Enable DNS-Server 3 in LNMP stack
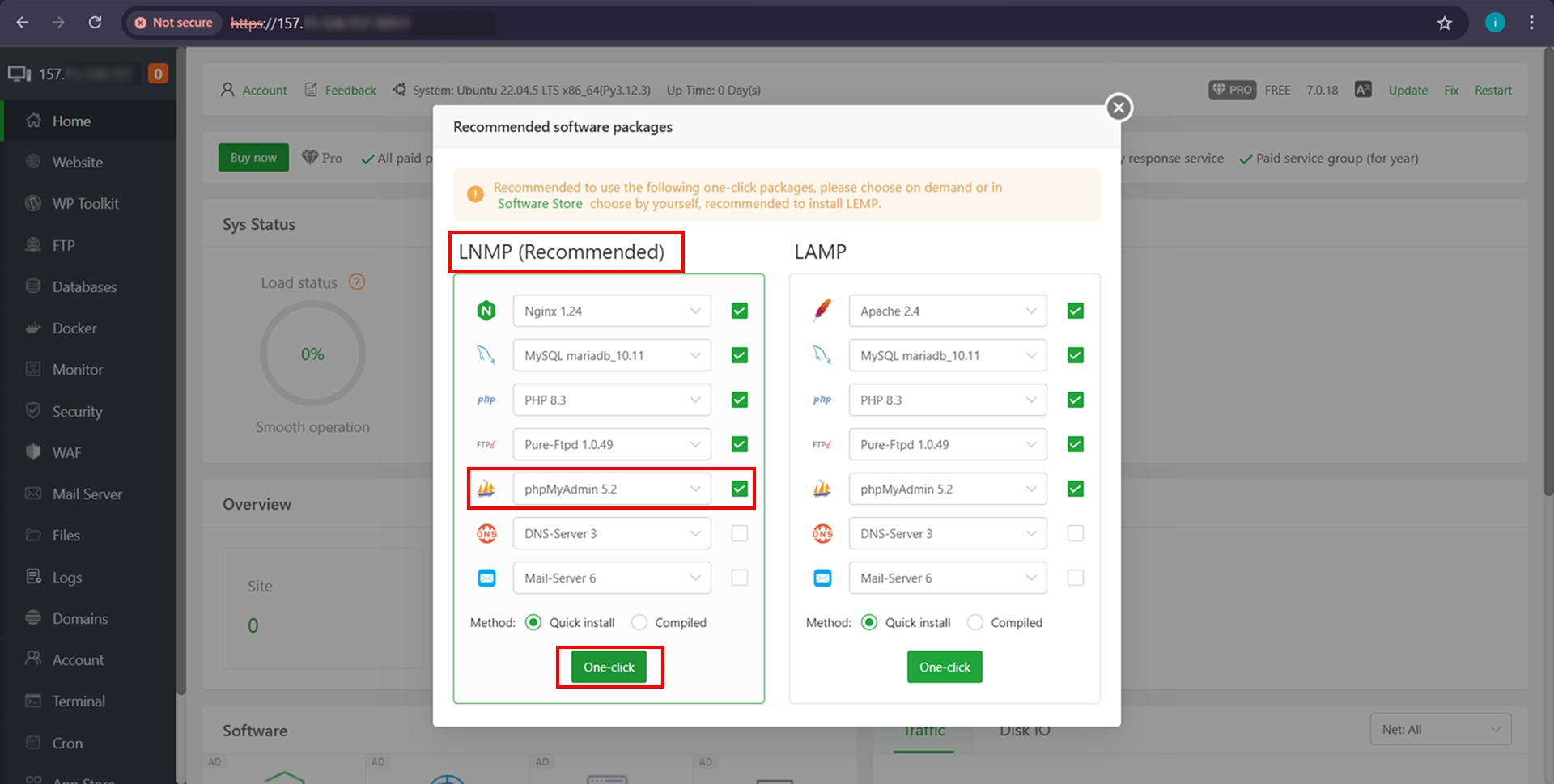This screenshot has width=1554, height=784. coord(739,532)
